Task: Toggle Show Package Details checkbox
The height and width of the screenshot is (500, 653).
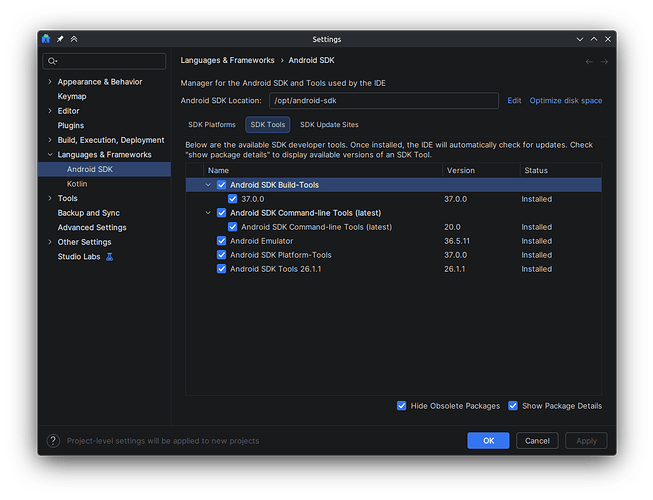Action: click(x=513, y=405)
